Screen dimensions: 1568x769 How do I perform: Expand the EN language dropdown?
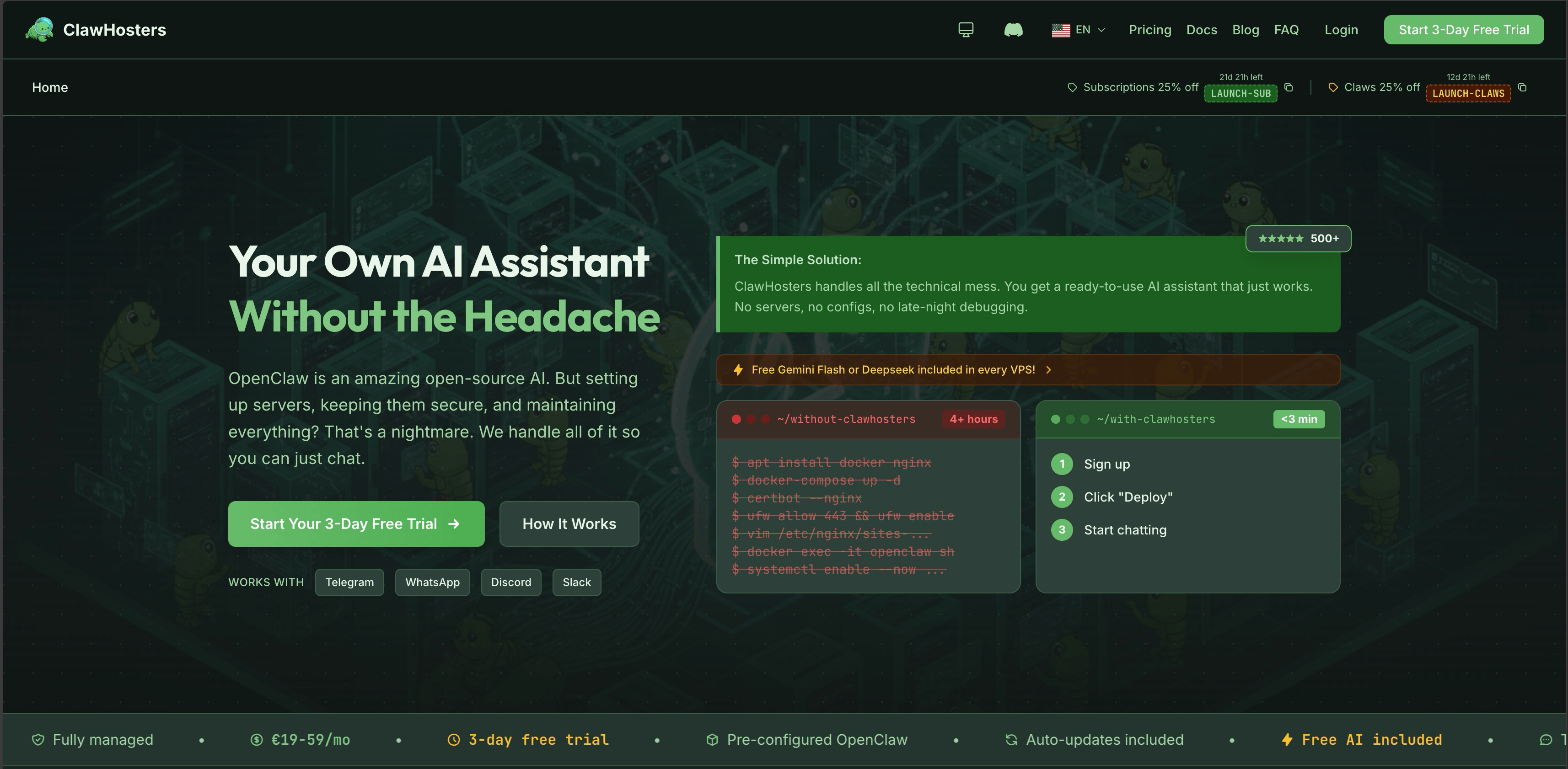coord(1102,29)
